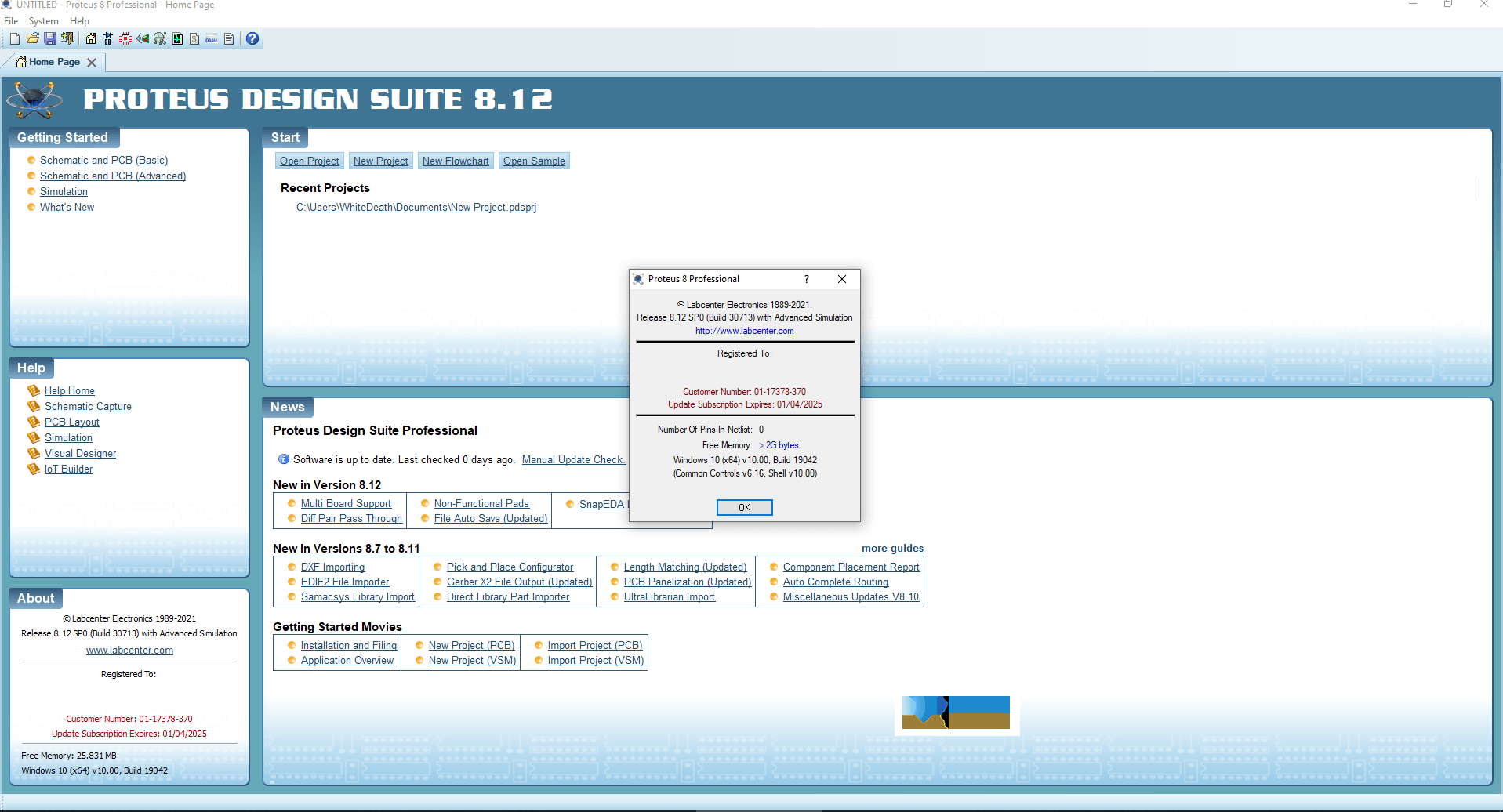
Task: Open labcenter.com link in About dialog
Action: [745, 331]
